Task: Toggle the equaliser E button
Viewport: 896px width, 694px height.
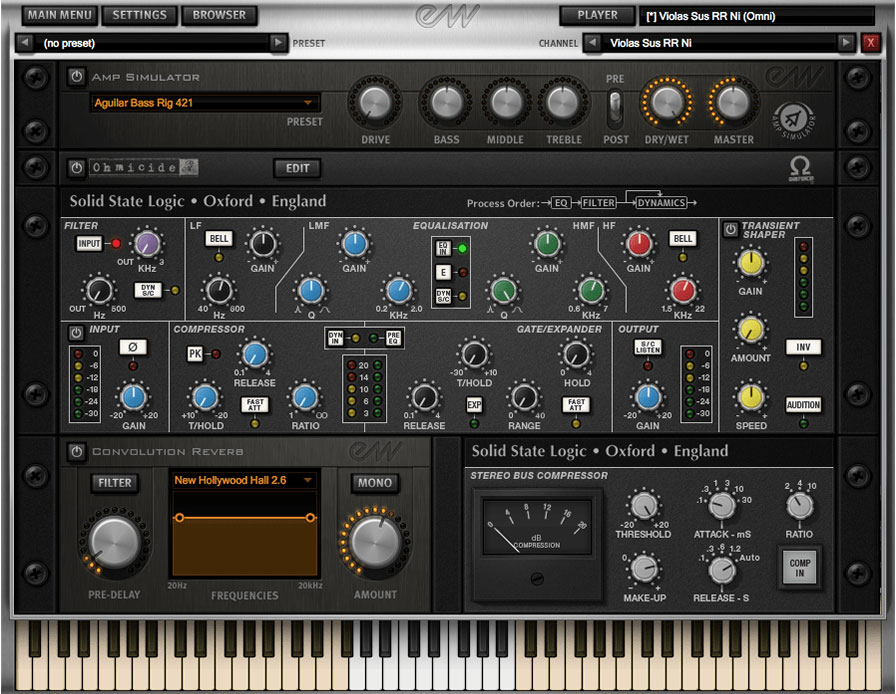Action: [443, 272]
